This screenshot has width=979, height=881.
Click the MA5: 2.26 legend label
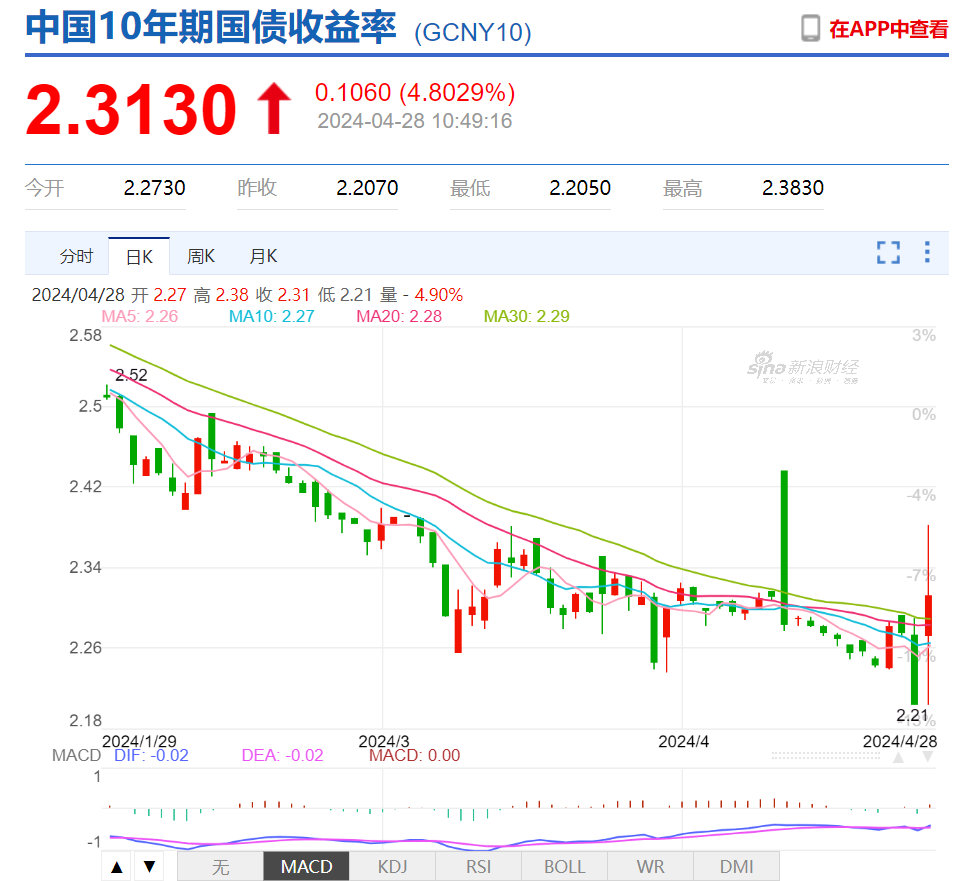click(x=140, y=316)
